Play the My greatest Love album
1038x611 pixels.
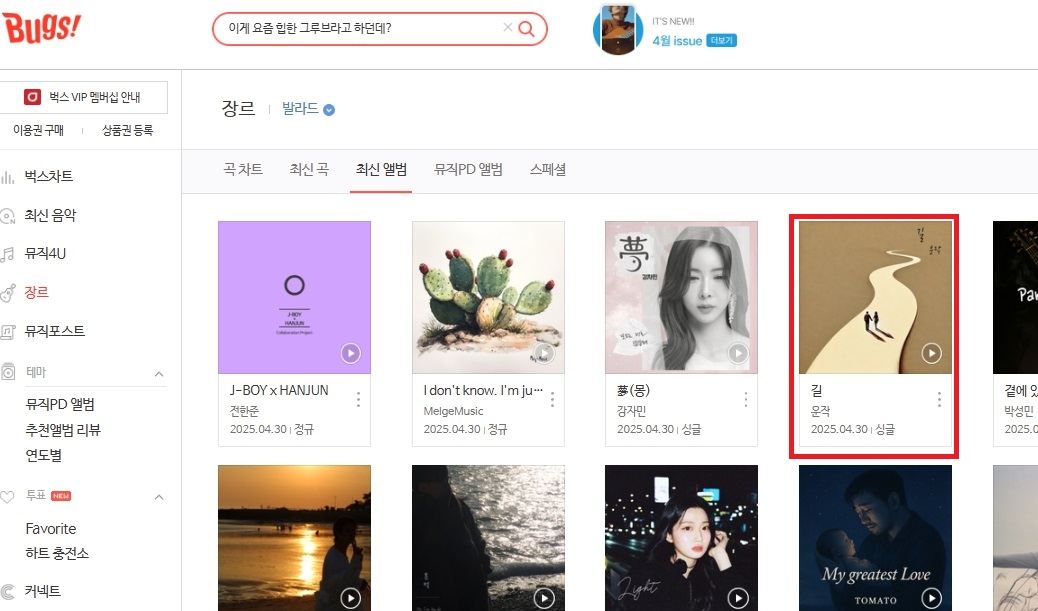(931, 598)
